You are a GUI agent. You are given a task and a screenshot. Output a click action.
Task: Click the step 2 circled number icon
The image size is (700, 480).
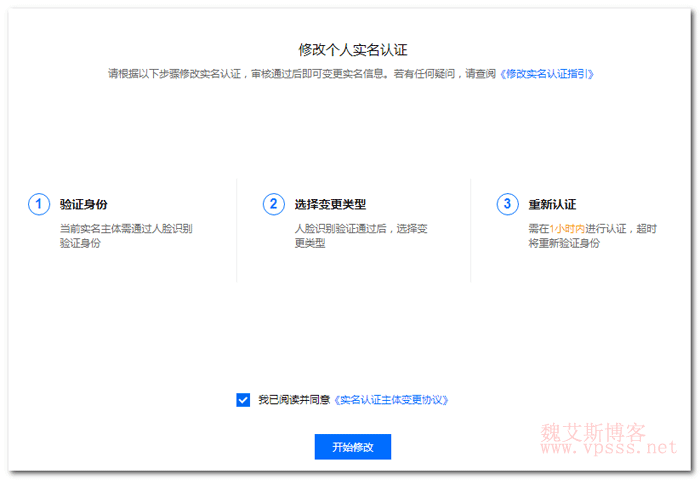273,204
